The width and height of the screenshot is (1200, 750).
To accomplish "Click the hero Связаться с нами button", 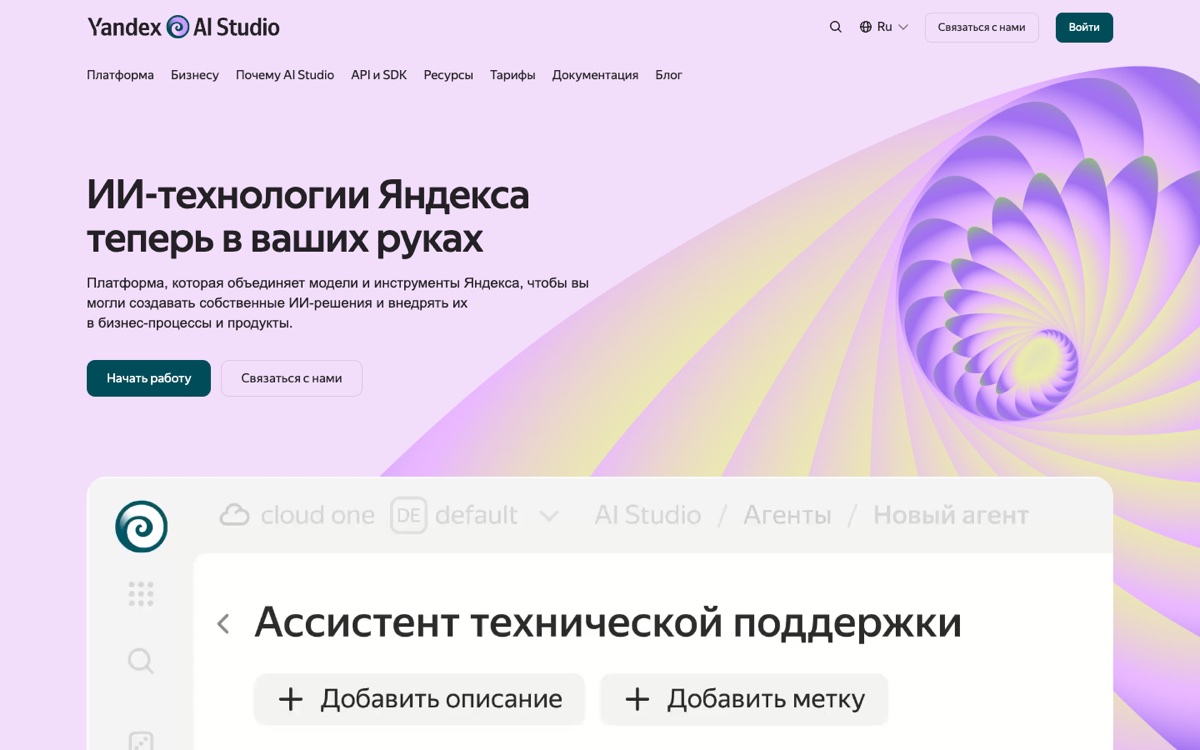I will (x=291, y=378).
